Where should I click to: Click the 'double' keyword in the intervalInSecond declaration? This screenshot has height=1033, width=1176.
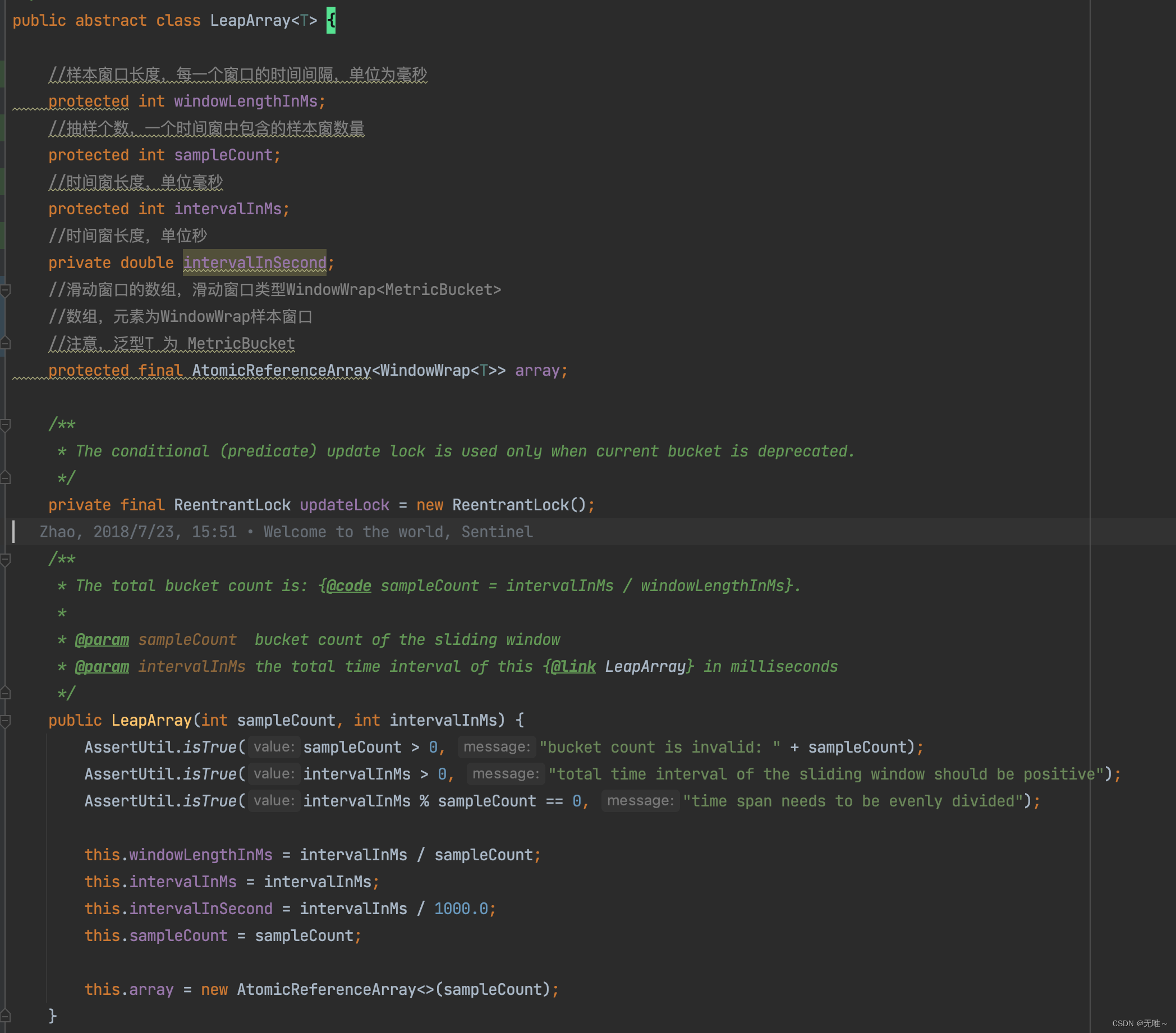pyautogui.click(x=146, y=262)
